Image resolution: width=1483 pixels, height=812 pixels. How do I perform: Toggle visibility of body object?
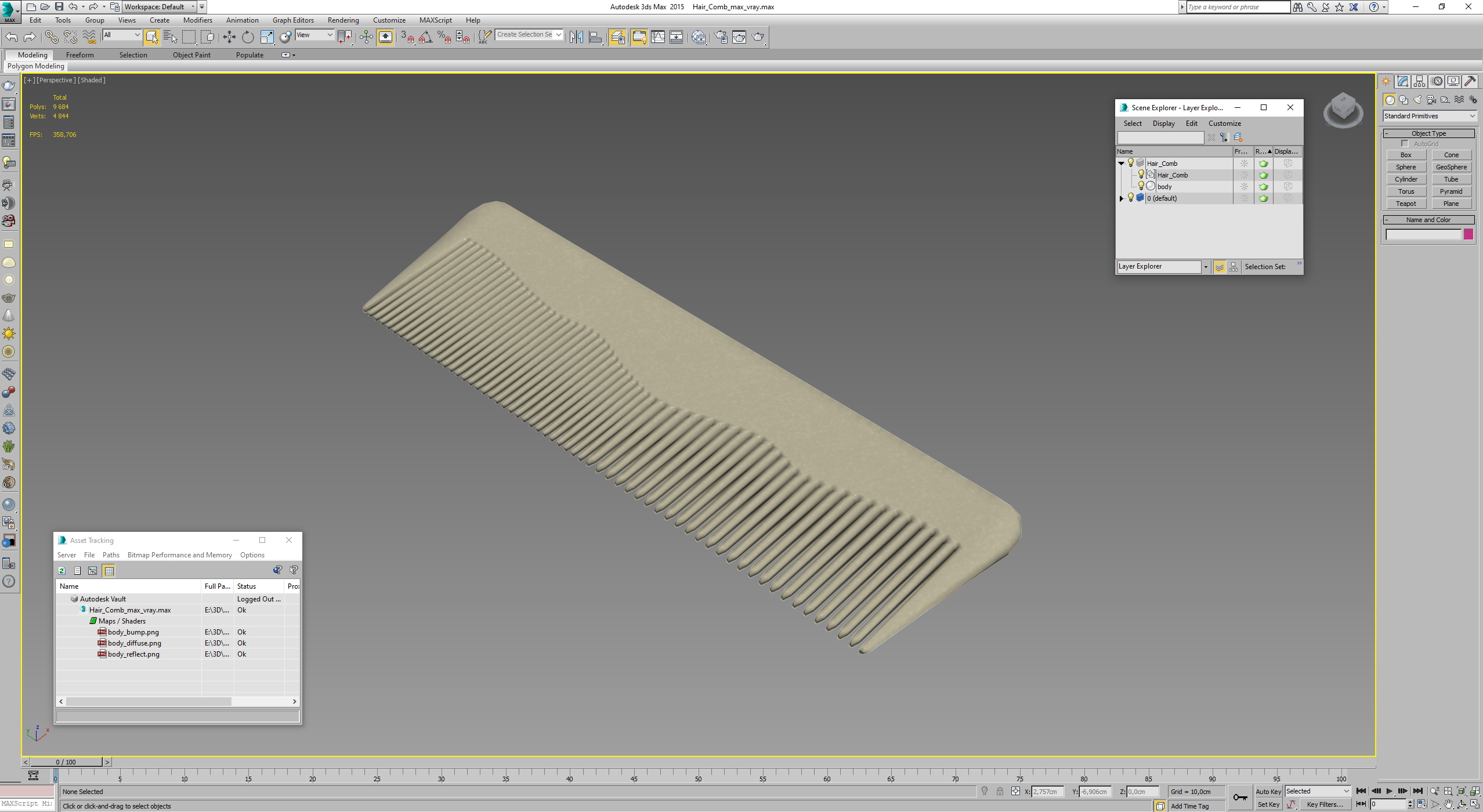click(1140, 186)
